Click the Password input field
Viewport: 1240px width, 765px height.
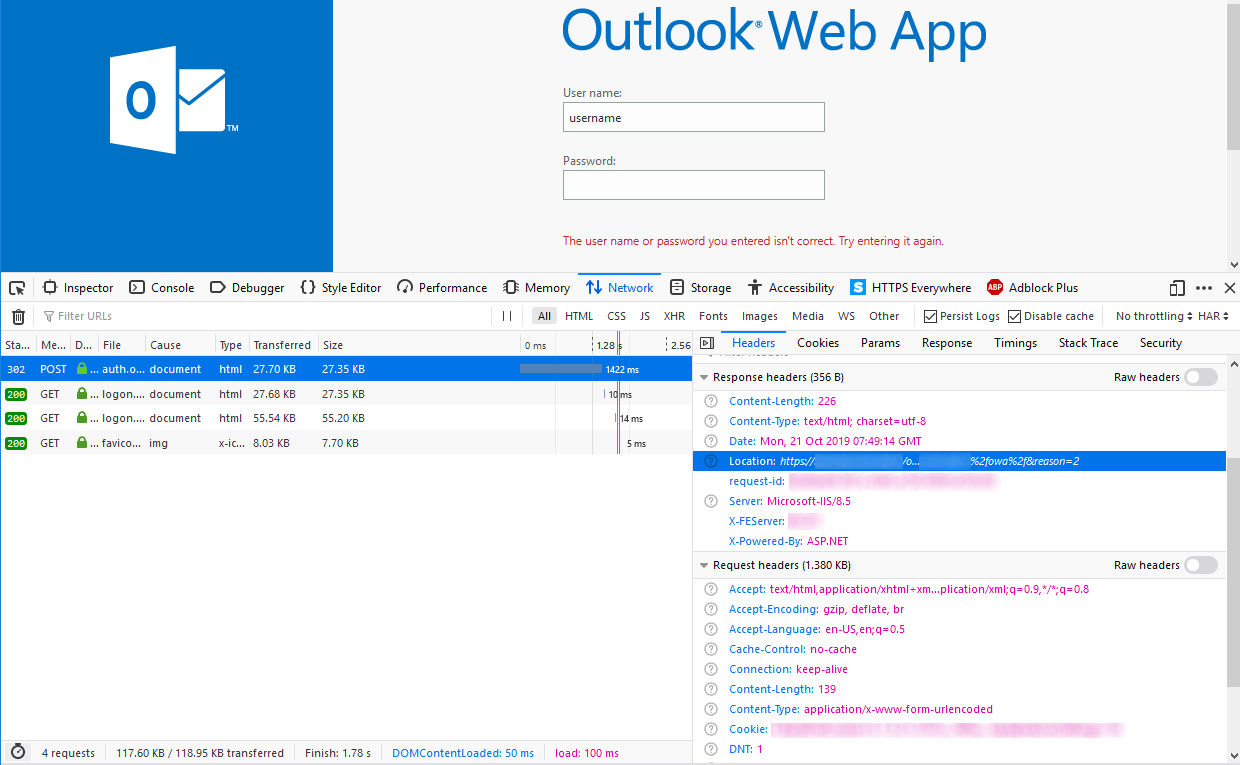click(694, 185)
